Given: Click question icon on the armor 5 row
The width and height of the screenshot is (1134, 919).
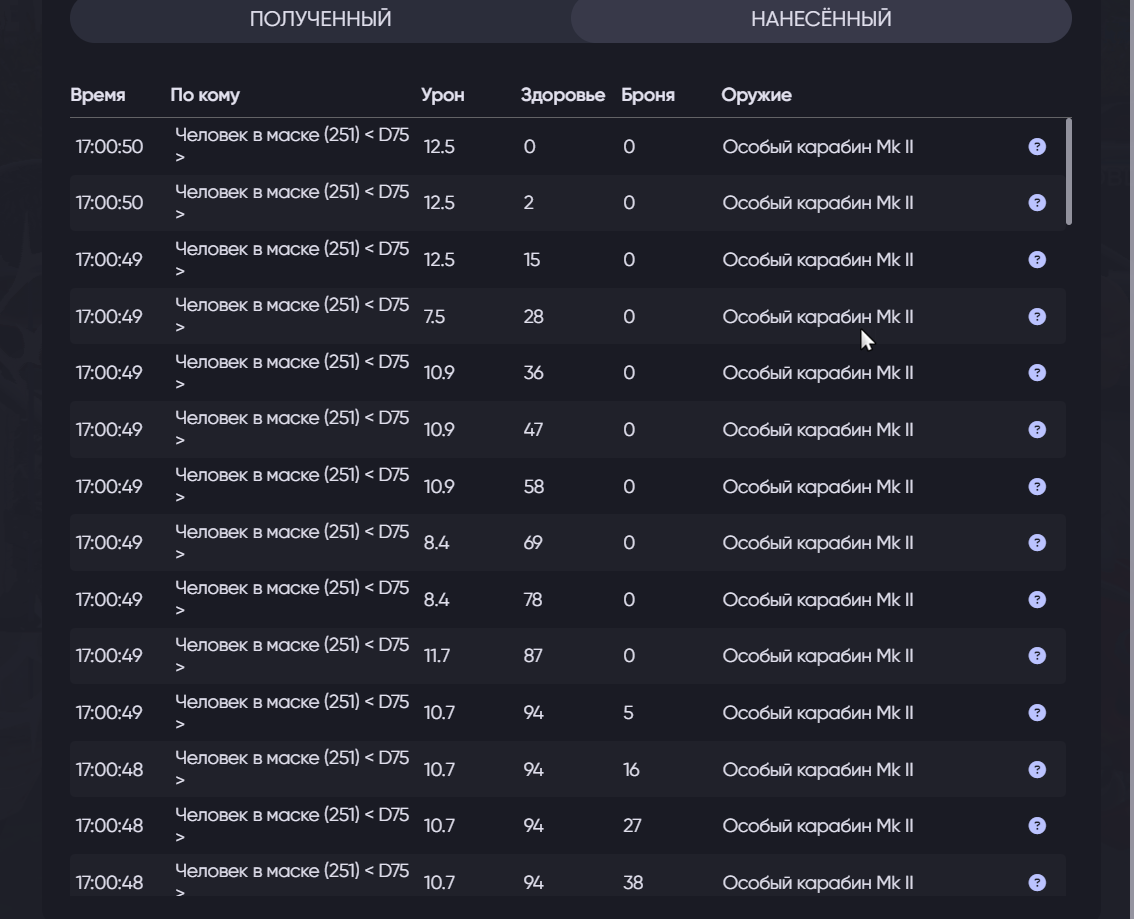Looking at the screenshot, I should pos(1037,713).
